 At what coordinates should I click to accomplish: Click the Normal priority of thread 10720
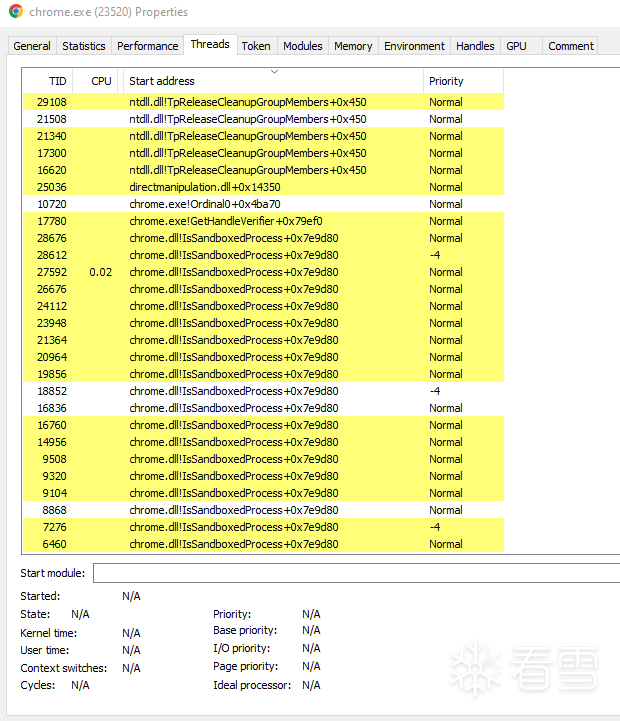click(446, 204)
